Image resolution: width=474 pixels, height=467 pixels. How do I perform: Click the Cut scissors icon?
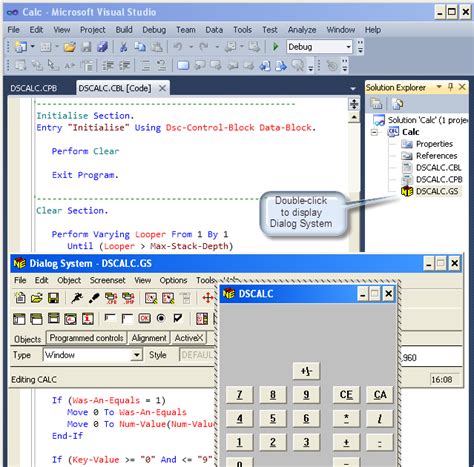pos(123,47)
